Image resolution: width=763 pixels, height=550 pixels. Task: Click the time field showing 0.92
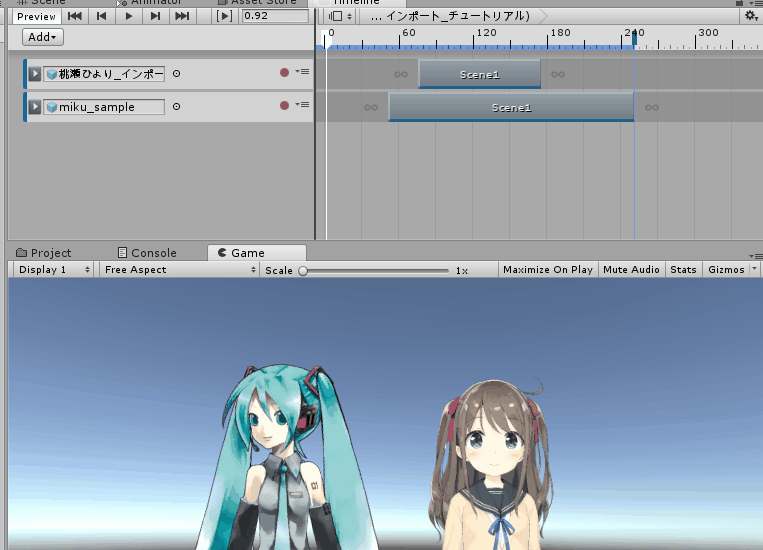coord(275,16)
